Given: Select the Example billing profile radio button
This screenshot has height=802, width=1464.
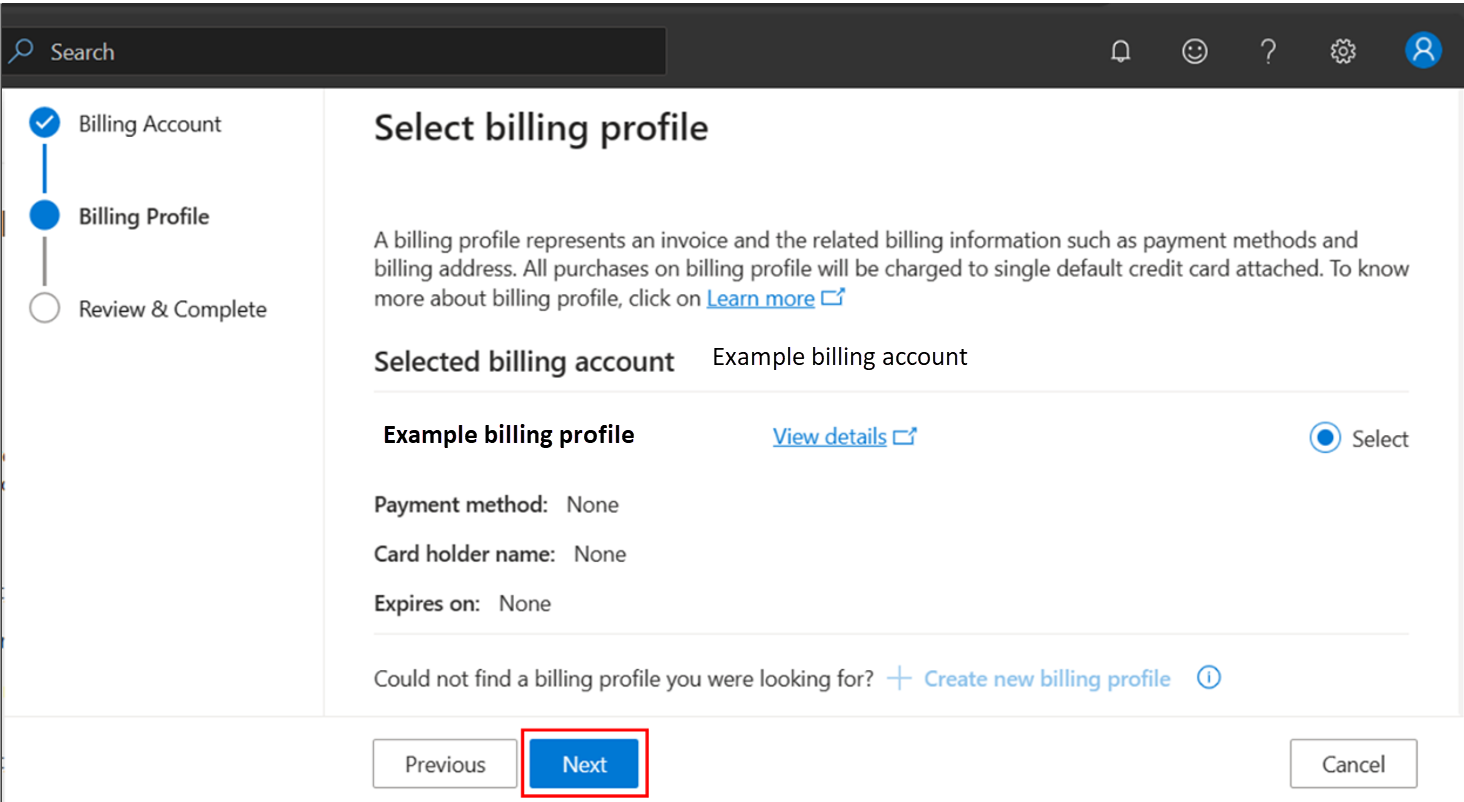Looking at the screenshot, I should point(1325,438).
